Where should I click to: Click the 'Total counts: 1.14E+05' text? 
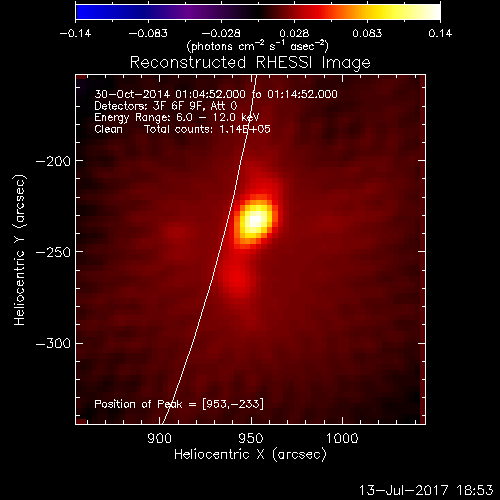point(207,129)
